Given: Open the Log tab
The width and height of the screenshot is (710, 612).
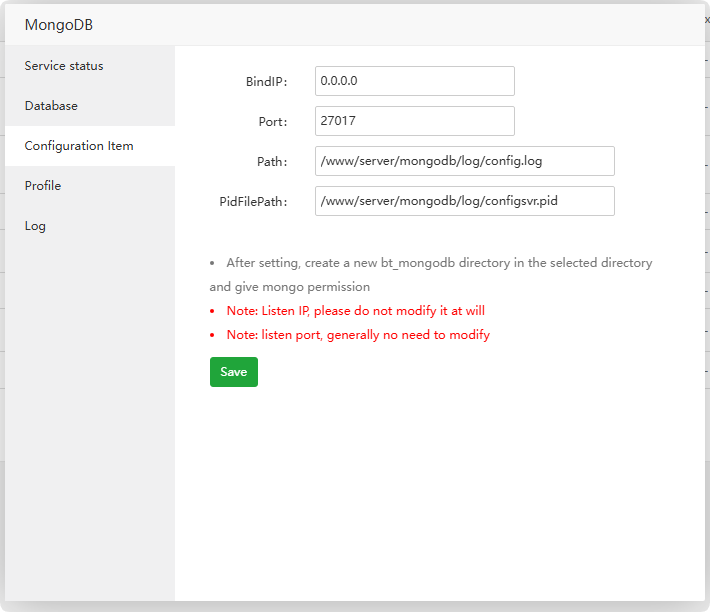Looking at the screenshot, I should tap(35, 226).
